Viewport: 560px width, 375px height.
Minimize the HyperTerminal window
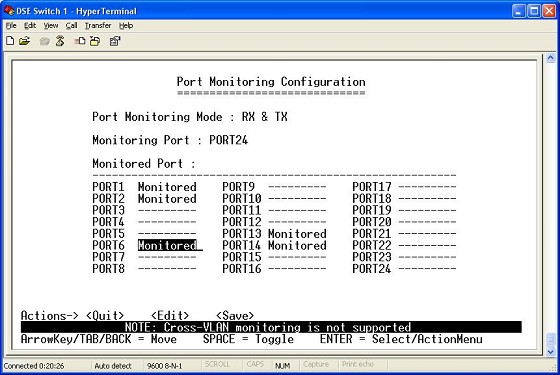[519, 11]
